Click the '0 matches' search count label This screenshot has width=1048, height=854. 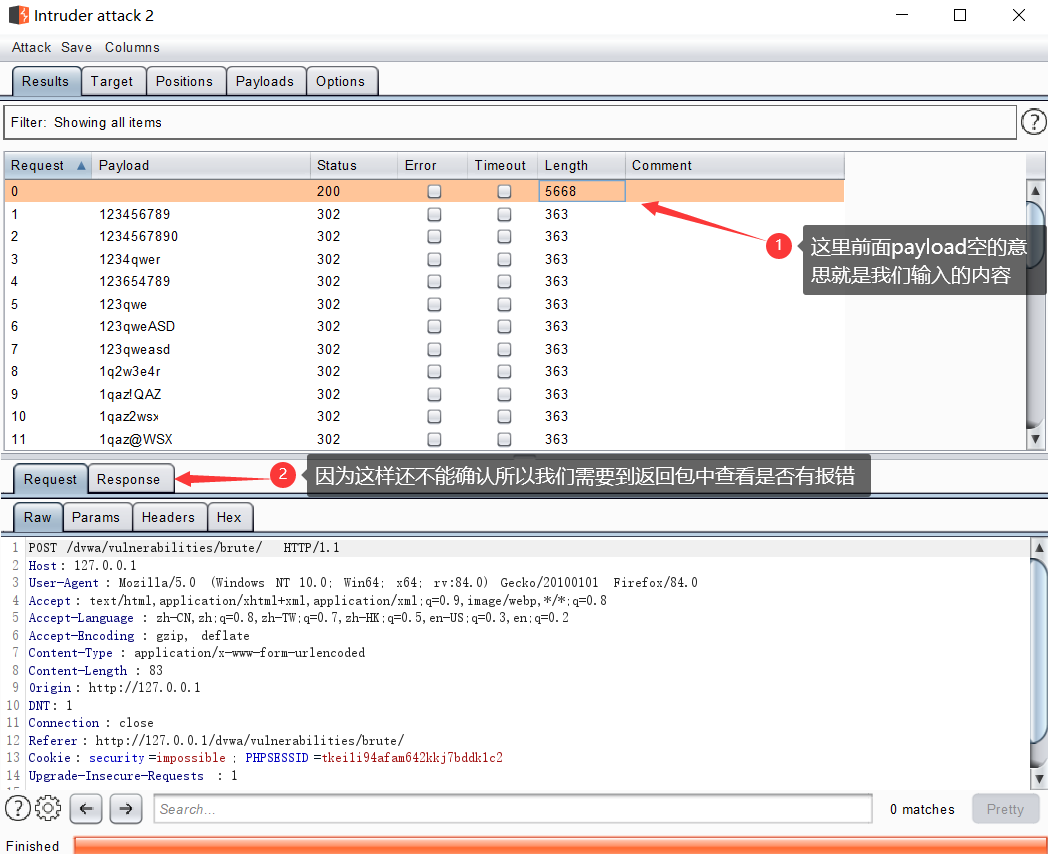922,809
